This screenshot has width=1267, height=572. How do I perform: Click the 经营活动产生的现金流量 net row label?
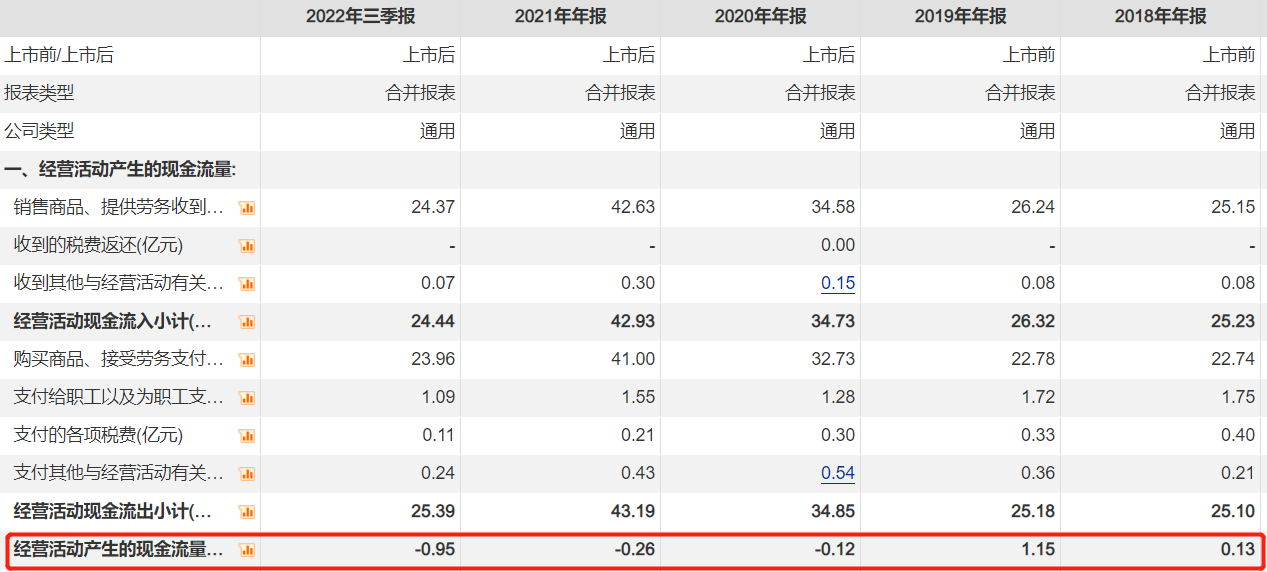[x=119, y=549]
